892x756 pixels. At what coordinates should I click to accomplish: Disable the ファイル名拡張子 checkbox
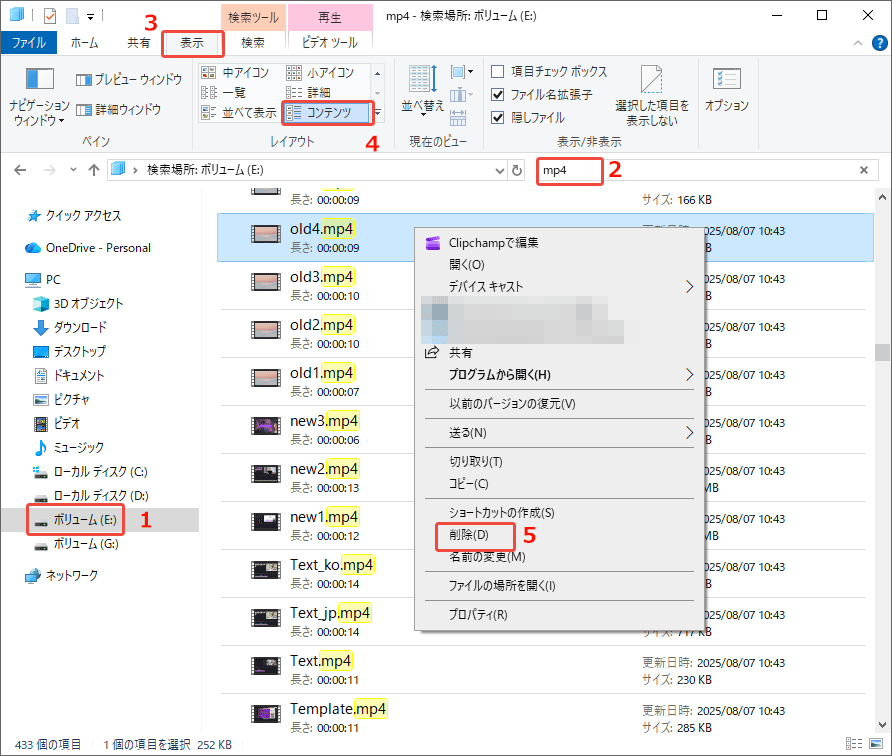496,92
